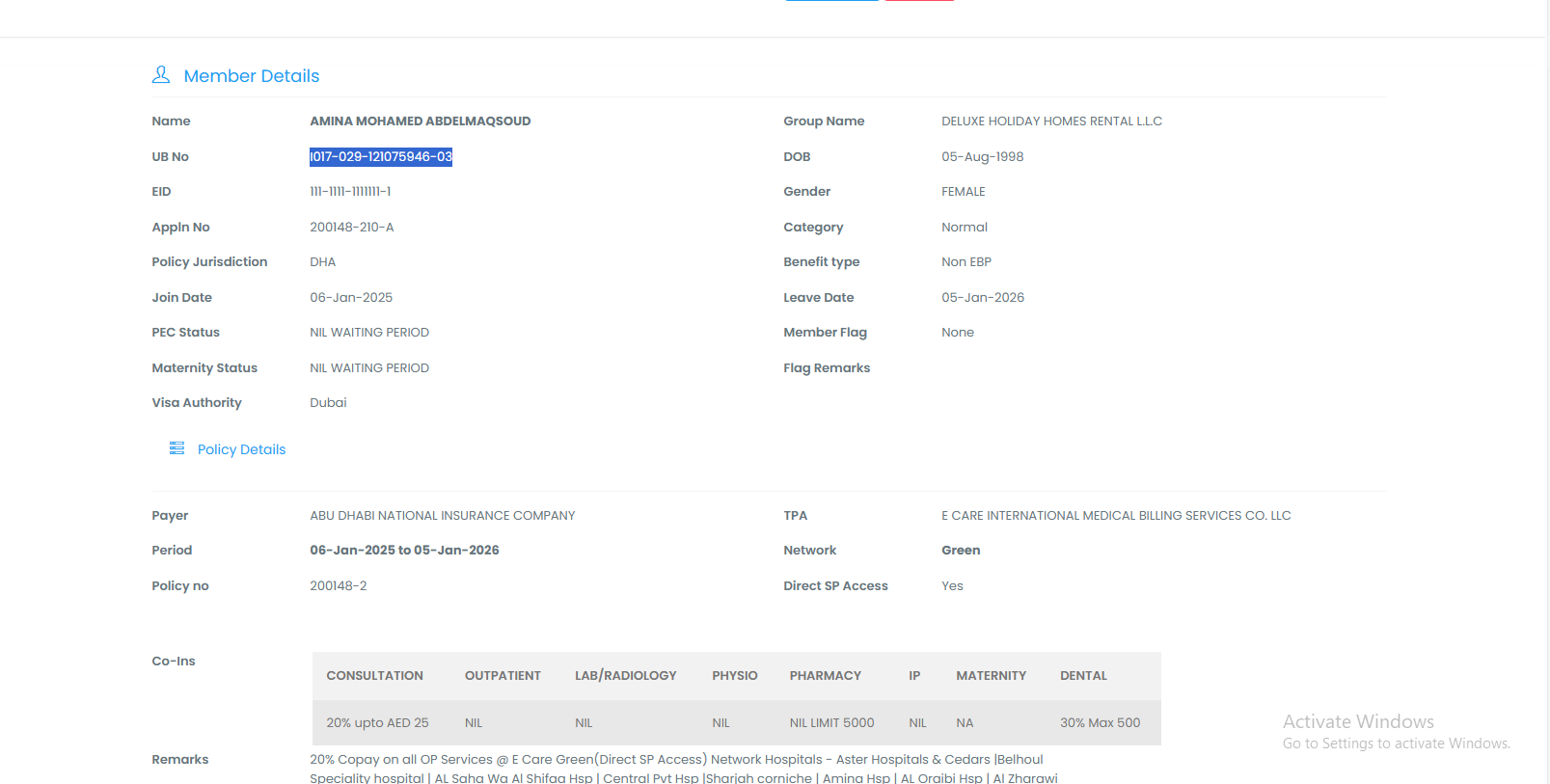Click the Network value Green
The height and width of the screenshot is (784, 1550).
961,551
